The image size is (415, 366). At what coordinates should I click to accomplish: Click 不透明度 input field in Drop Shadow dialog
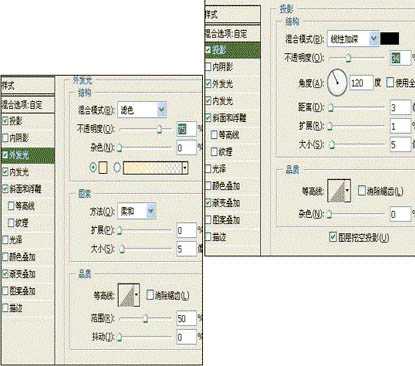(x=399, y=58)
